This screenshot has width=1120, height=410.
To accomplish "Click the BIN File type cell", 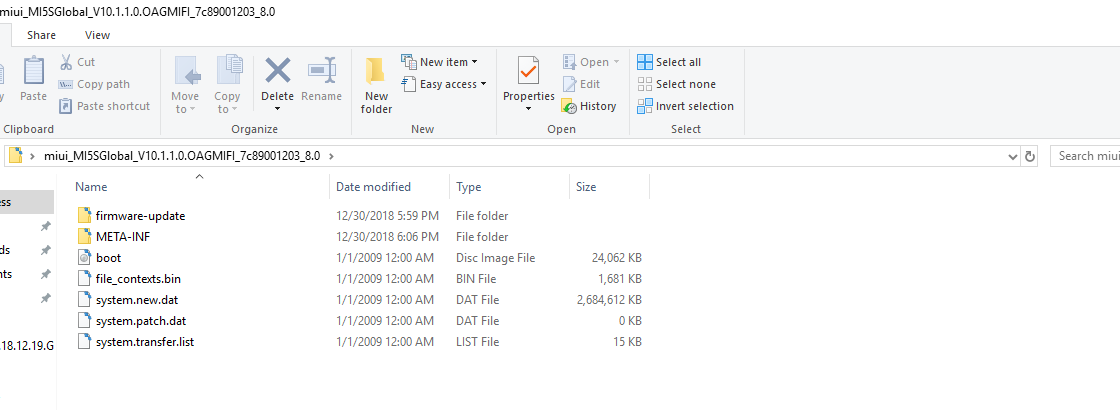I will pos(476,279).
